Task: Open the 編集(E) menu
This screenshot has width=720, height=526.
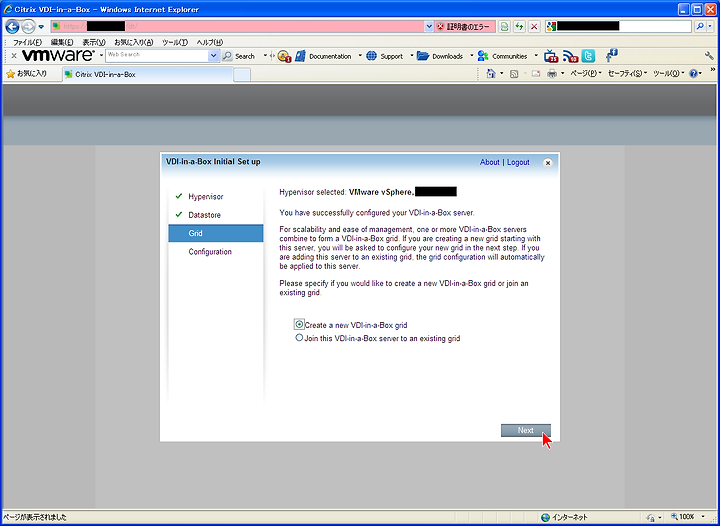Action: pyautogui.click(x=62, y=42)
